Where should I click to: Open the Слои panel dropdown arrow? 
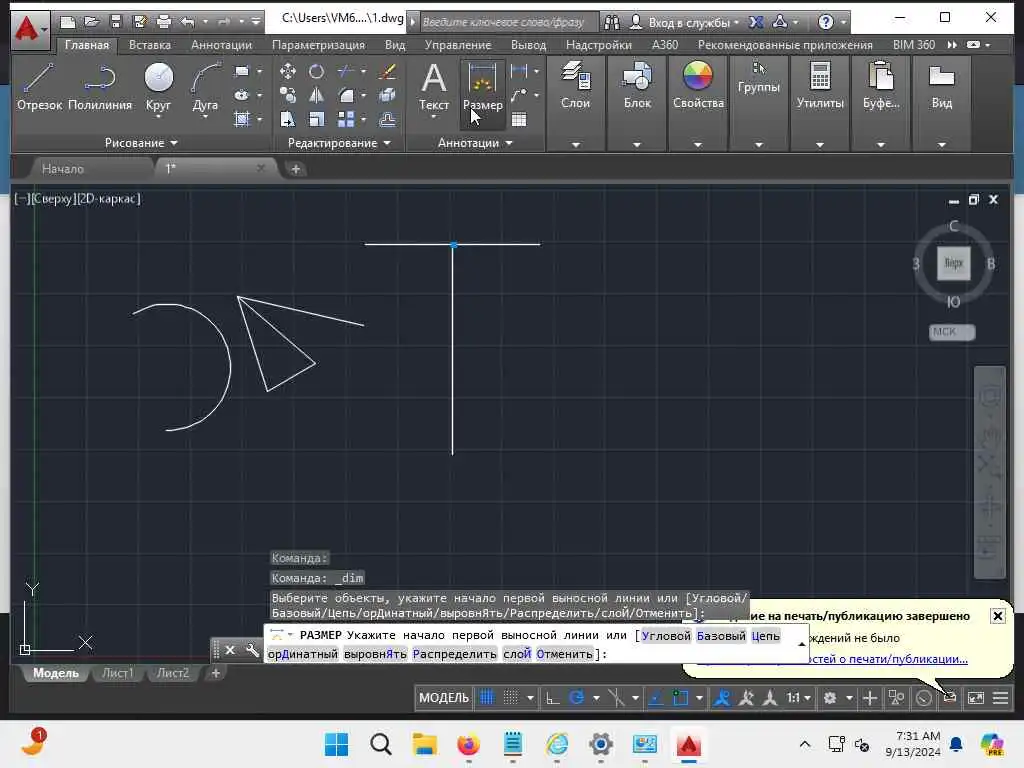pyautogui.click(x=575, y=144)
